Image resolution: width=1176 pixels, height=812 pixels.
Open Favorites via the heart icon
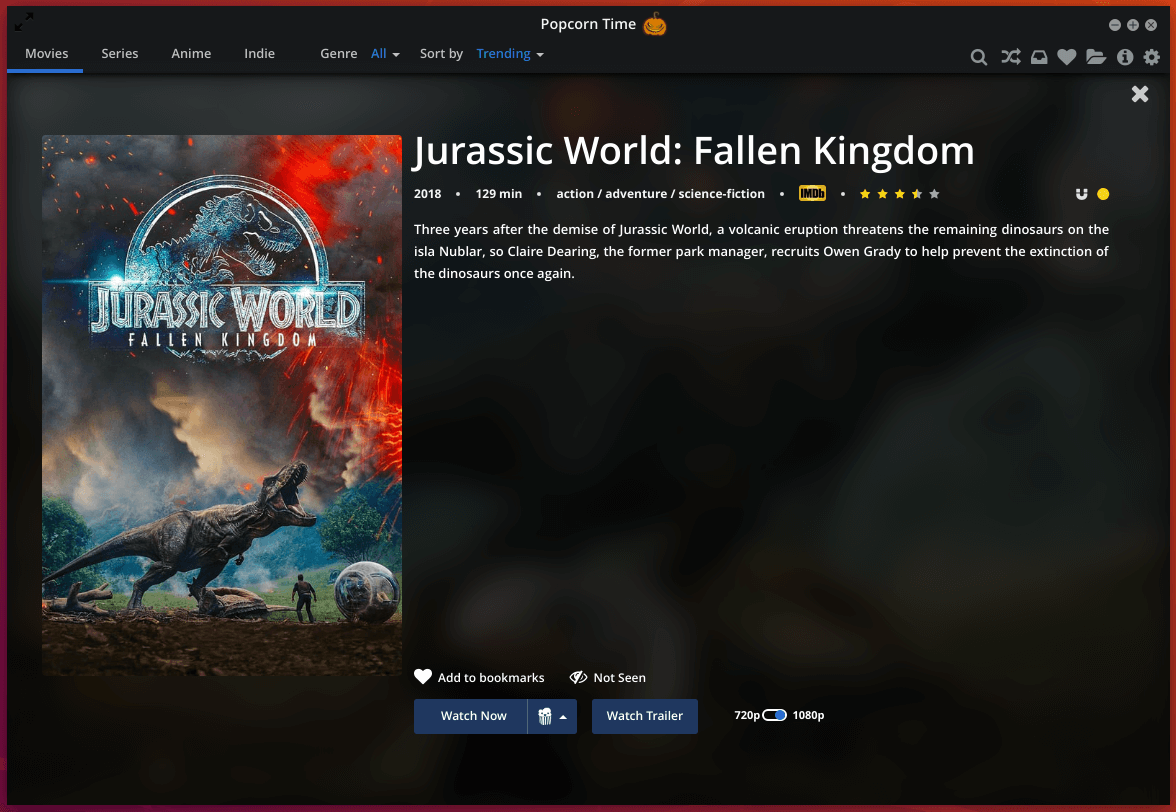pos(1066,57)
